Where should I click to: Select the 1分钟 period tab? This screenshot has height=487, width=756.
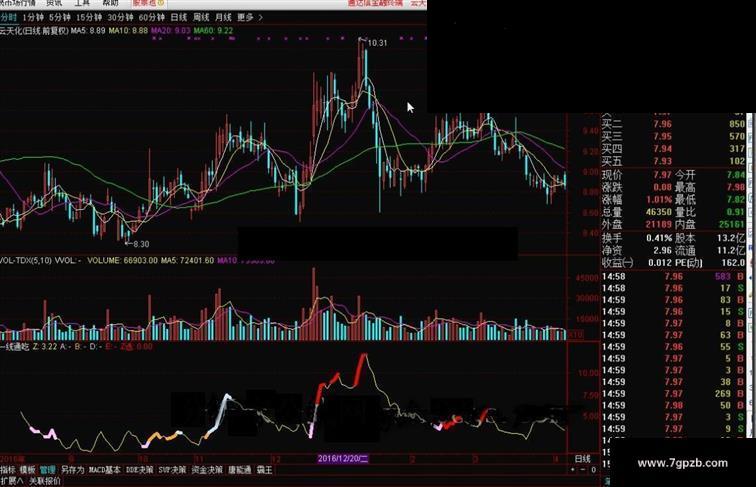32,18
